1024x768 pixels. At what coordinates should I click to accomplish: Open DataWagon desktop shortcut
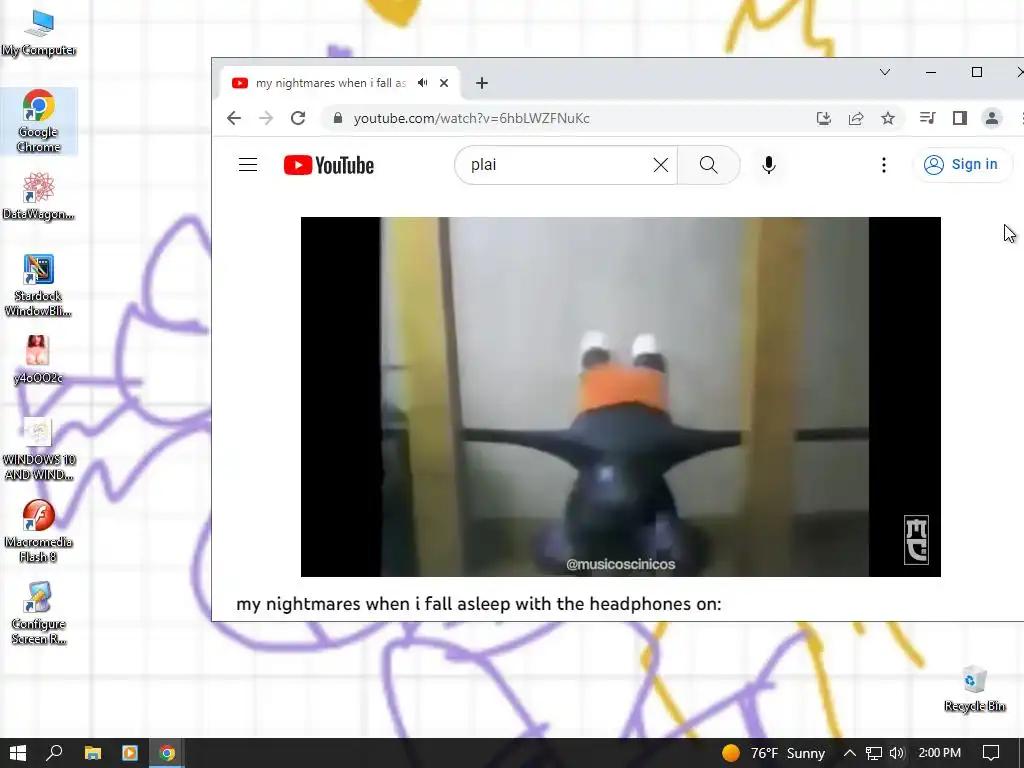39,196
